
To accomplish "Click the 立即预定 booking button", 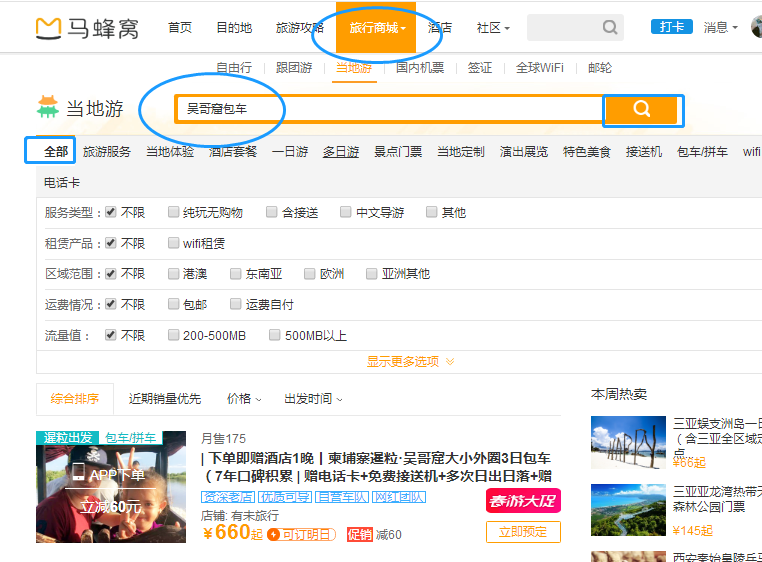I will pyautogui.click(x=523, y=532).
